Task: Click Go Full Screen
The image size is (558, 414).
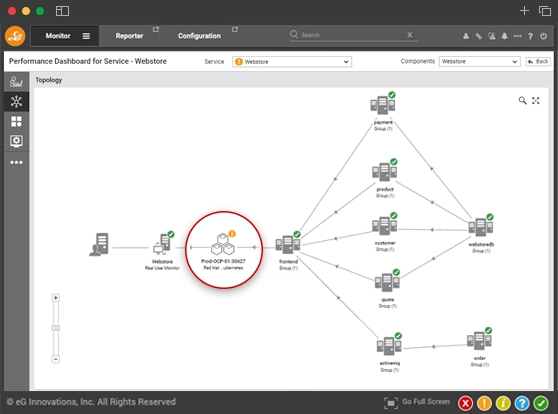Action: point(417,402)
